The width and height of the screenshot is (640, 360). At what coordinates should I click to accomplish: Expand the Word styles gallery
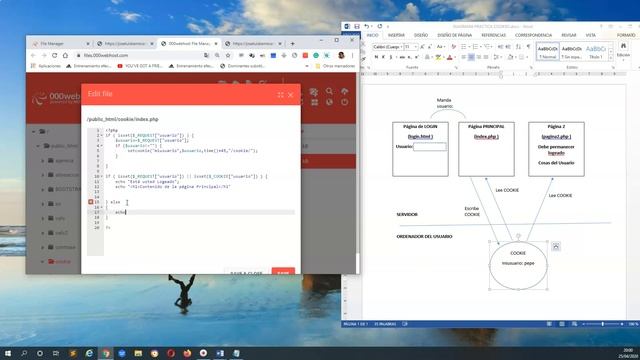click(611, 58)
